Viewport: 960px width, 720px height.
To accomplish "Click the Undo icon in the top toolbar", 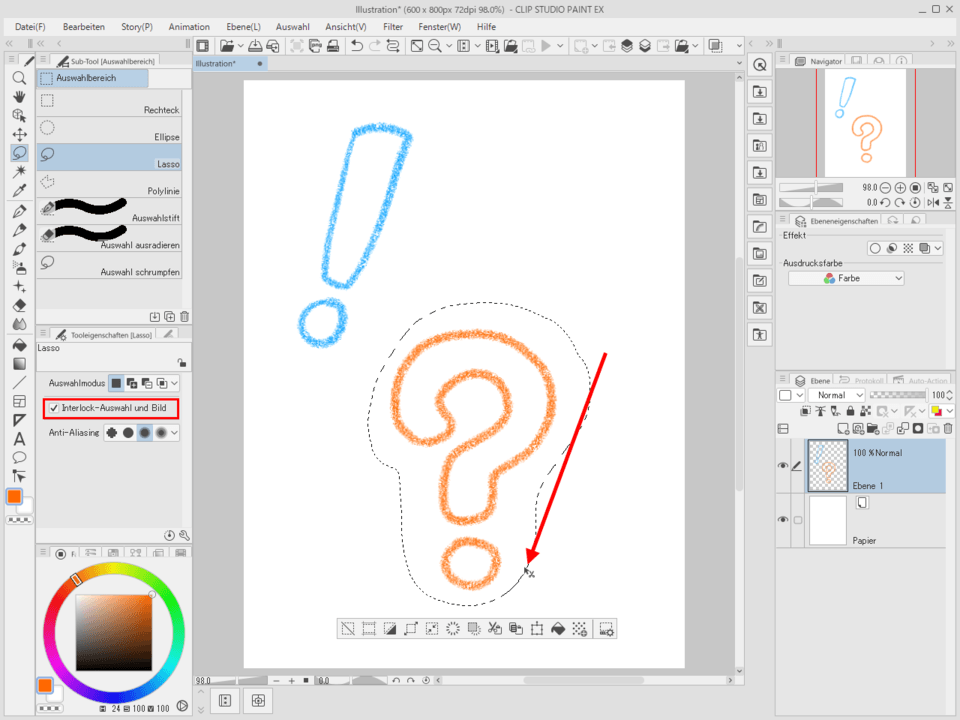I will 357,45.
